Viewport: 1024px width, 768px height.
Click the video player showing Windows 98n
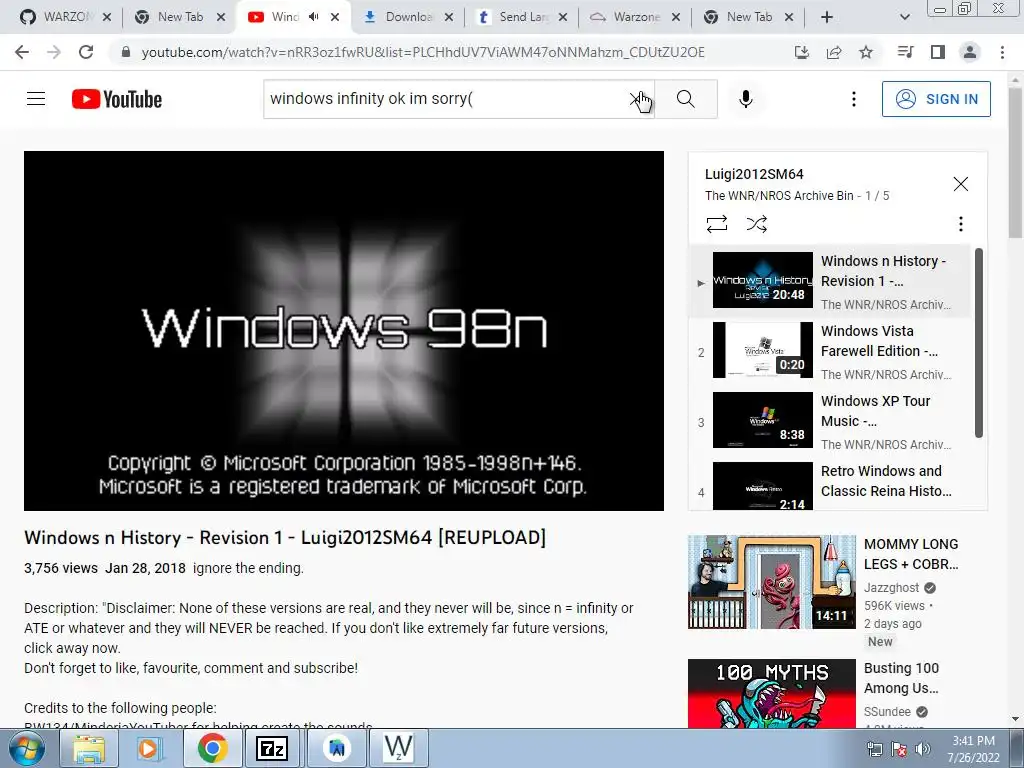click(344, 330)
